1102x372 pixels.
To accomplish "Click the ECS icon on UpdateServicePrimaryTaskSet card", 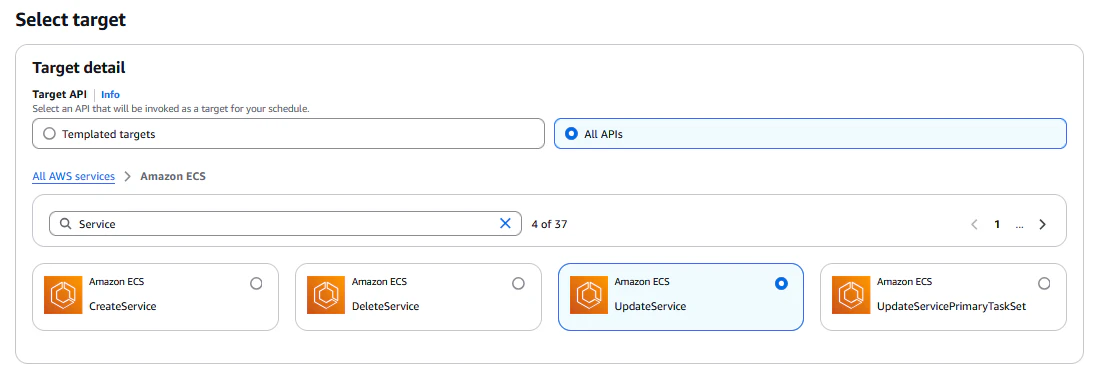I will point(851,295).
